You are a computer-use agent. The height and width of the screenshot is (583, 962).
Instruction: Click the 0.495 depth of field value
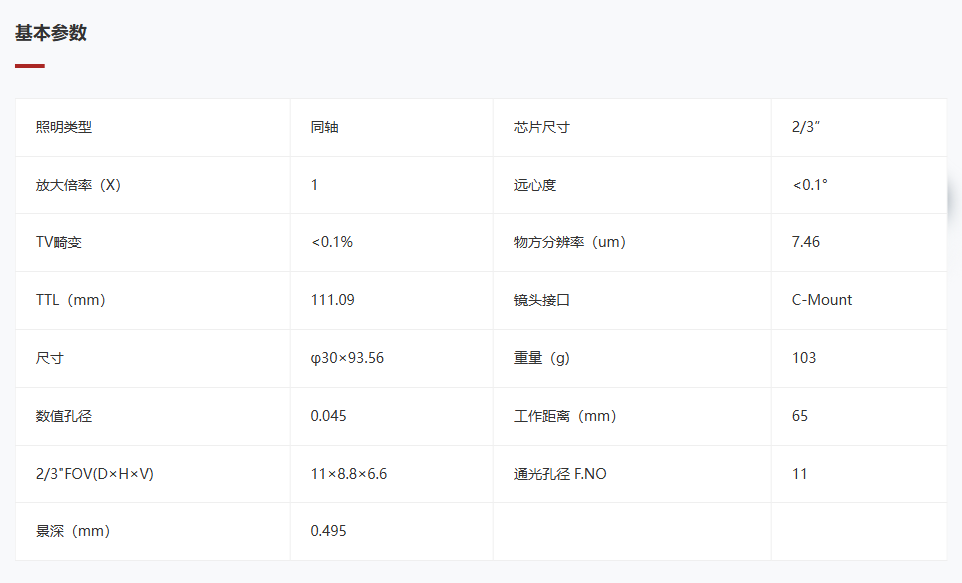328,531
